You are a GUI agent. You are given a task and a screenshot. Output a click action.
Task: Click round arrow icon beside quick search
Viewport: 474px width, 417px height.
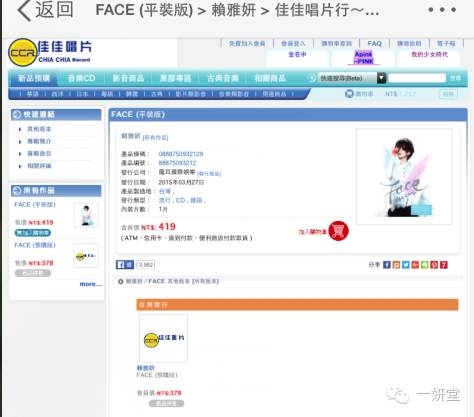tap(311, 78)
